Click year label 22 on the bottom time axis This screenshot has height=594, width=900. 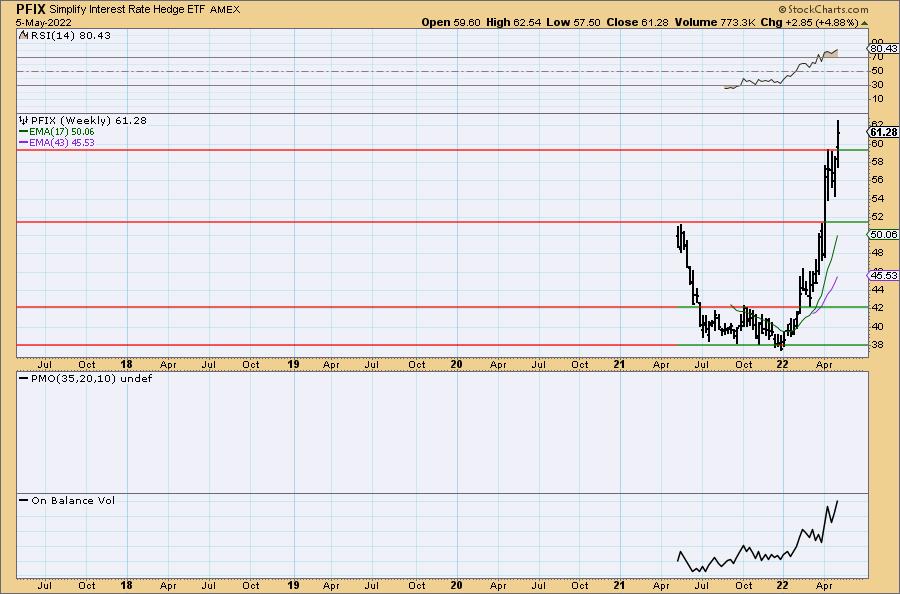click(782, 585)
